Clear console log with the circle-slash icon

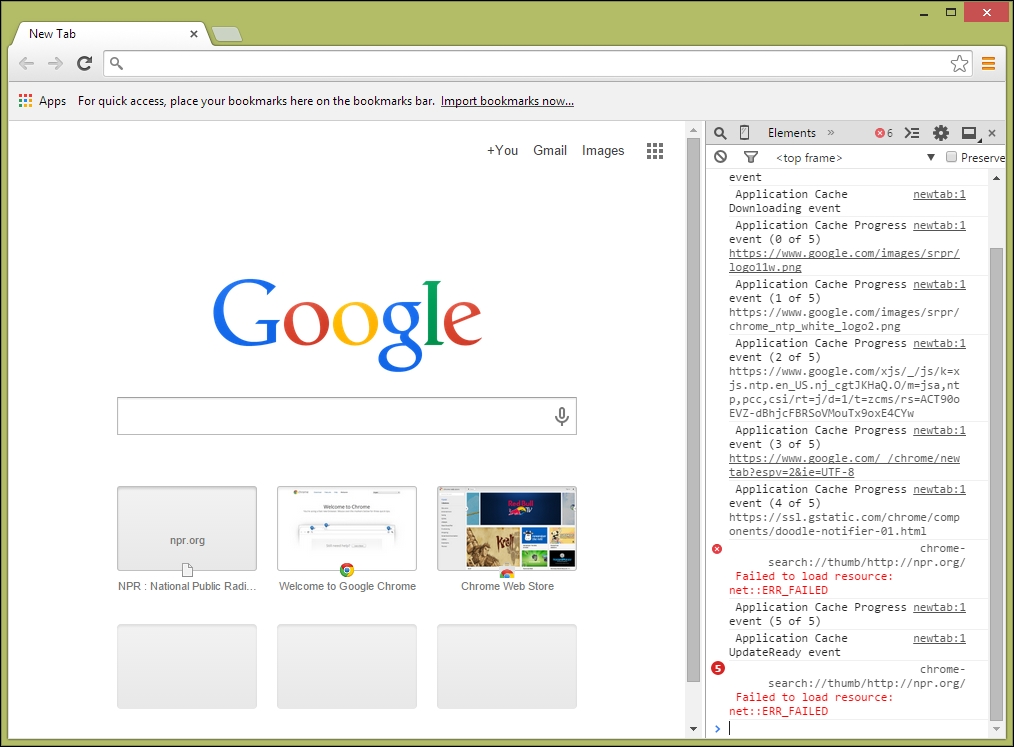pyautogui.click(x=720, y=157)
